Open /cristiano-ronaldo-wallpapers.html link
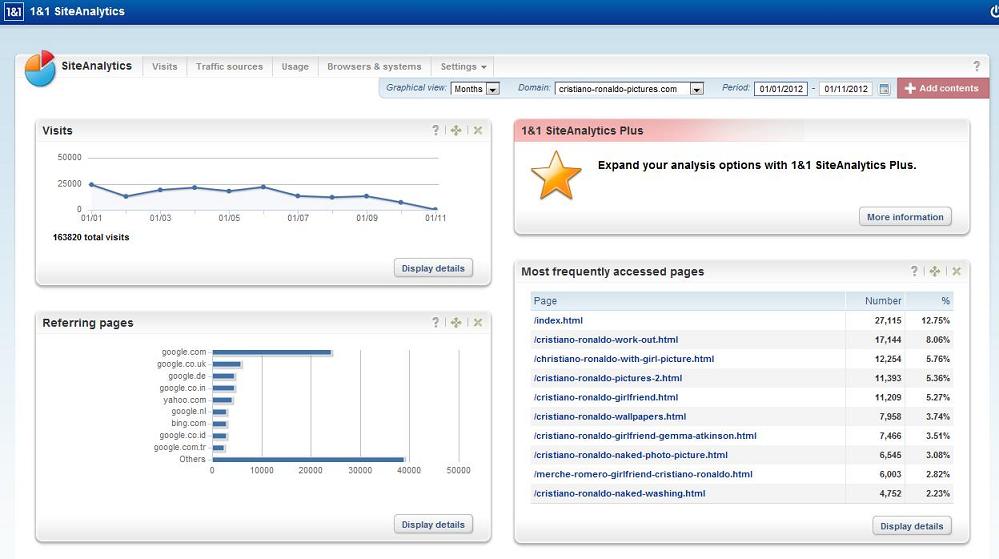999x559 pixels. tap(610, 416)
